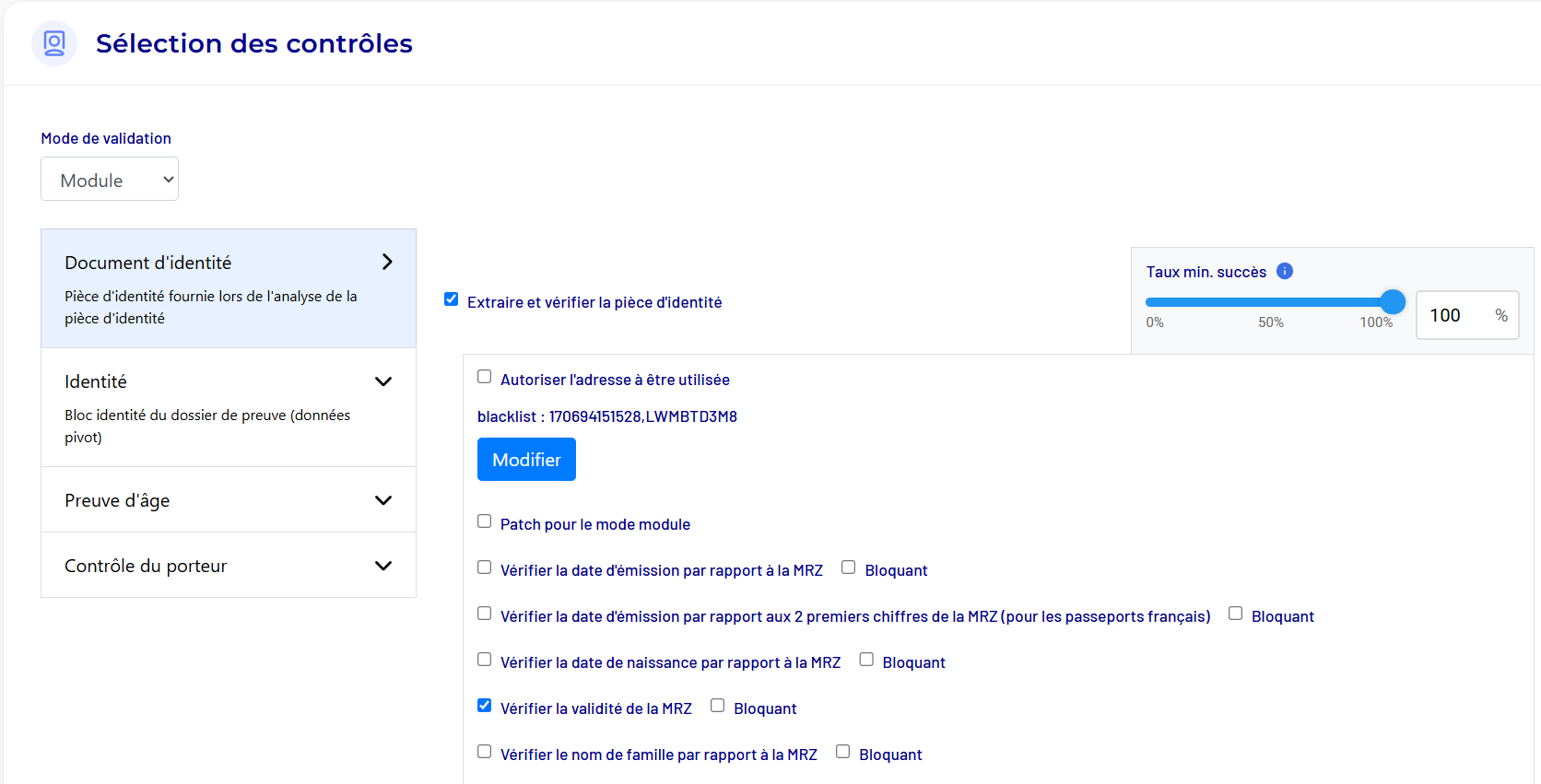
Task: Select the Document d'identité panel
Action: 212,288
